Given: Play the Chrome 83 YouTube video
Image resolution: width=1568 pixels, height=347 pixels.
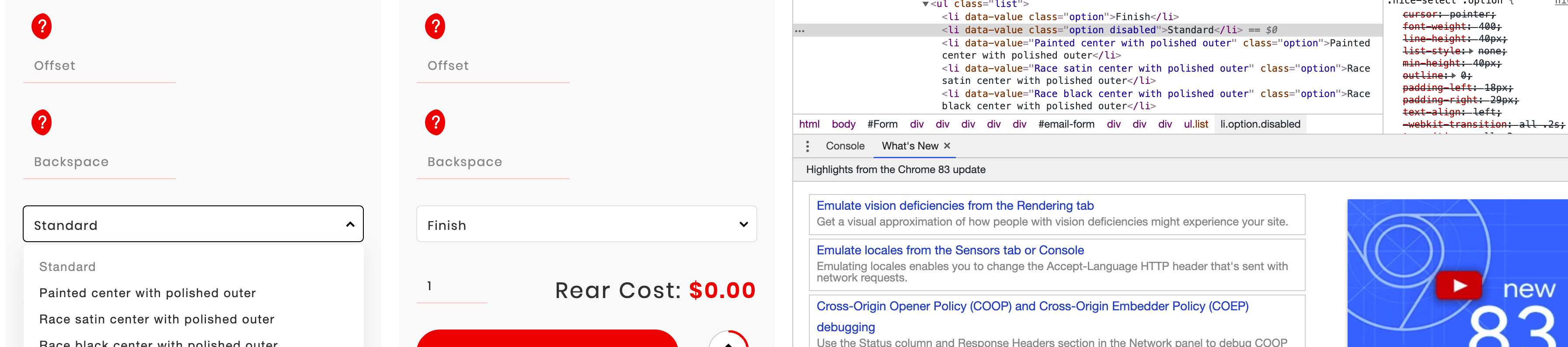Looking at the screenshot, I should click(1458, 285).
